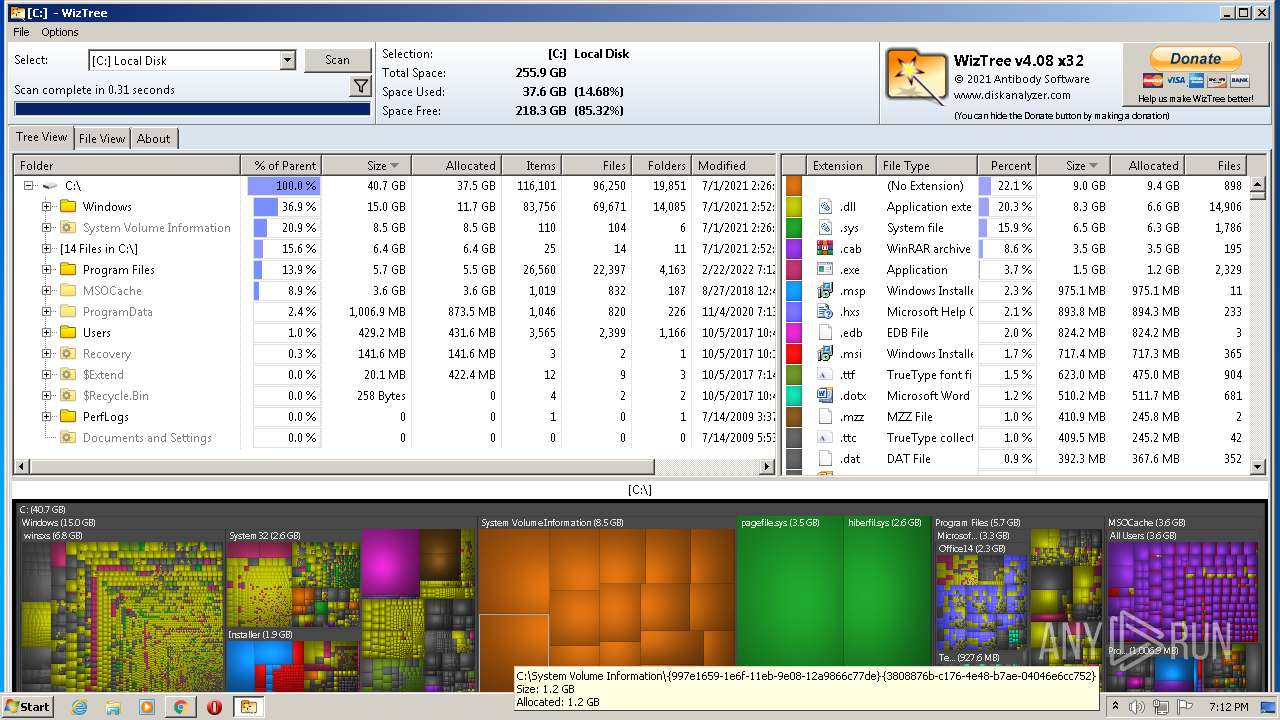The height and width of the screenshot is (720, 1280).
Task: Open the File menu
Action: tap(21, 32)
